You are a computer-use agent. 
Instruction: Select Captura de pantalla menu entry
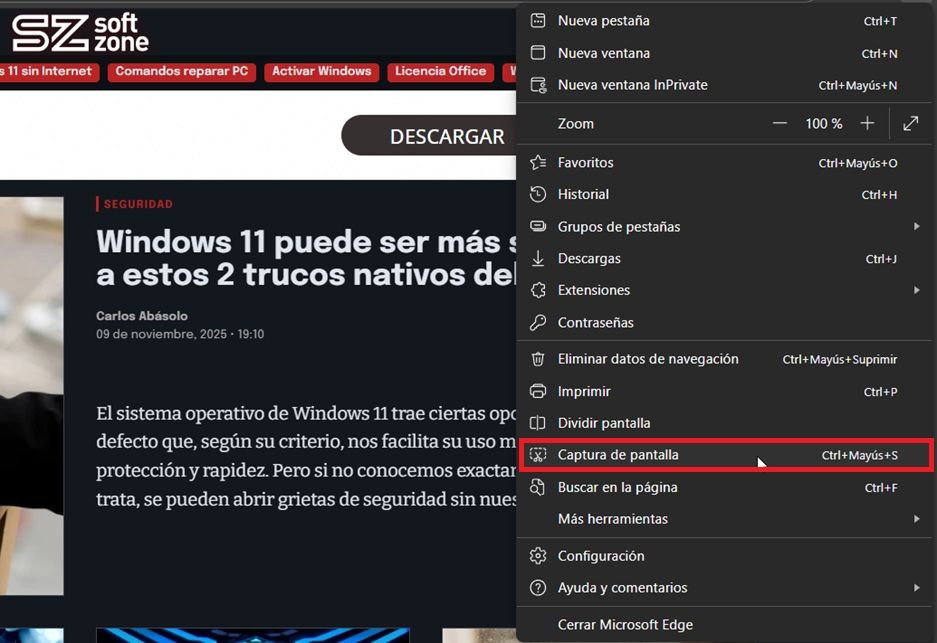pyautogui.click(x=618, y=455)
